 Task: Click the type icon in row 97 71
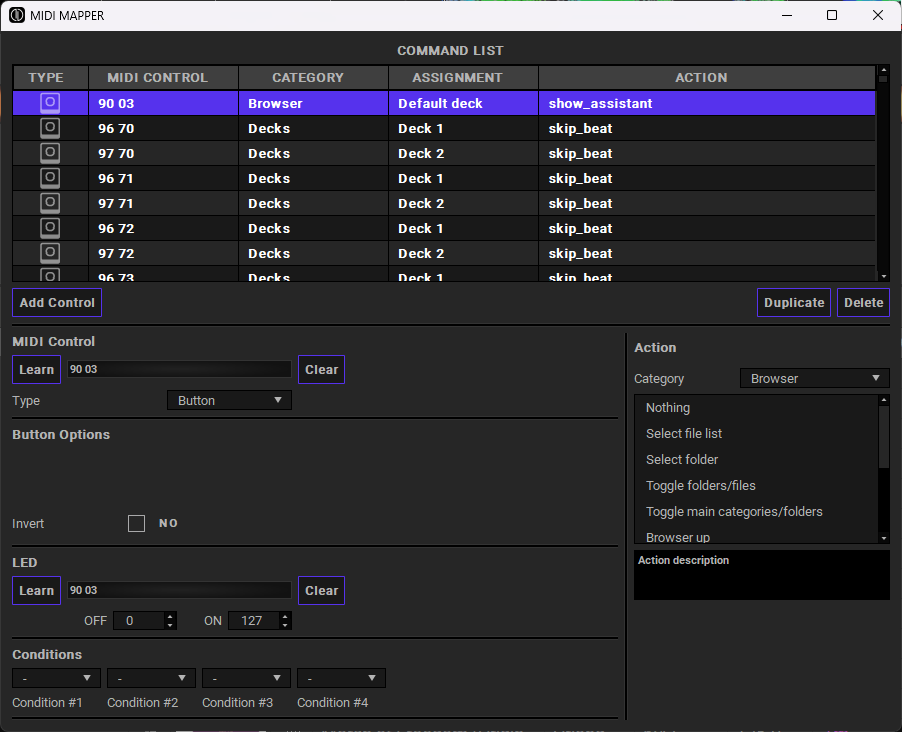coord(50,203)
